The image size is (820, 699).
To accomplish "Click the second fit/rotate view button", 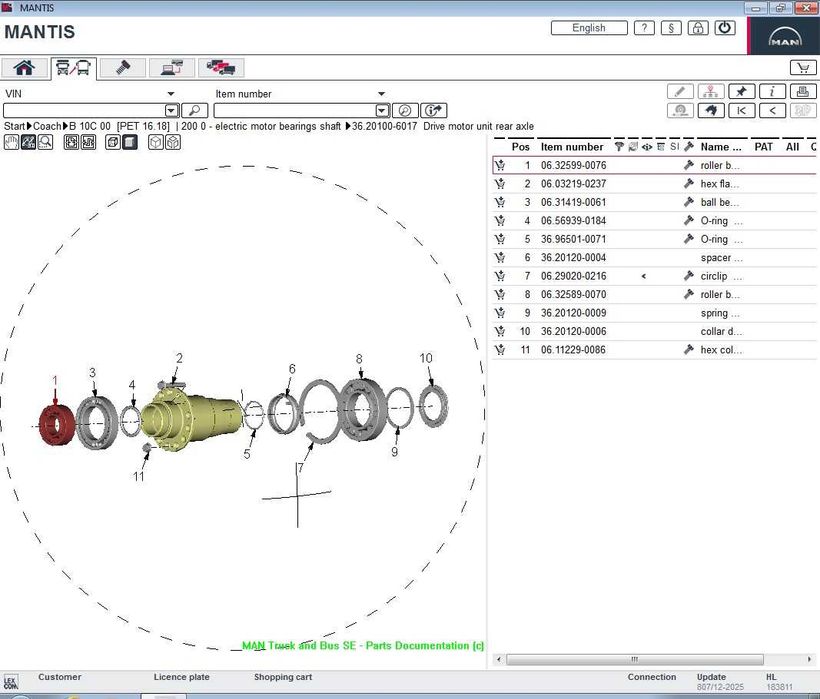I will click(x=88, y=142).
